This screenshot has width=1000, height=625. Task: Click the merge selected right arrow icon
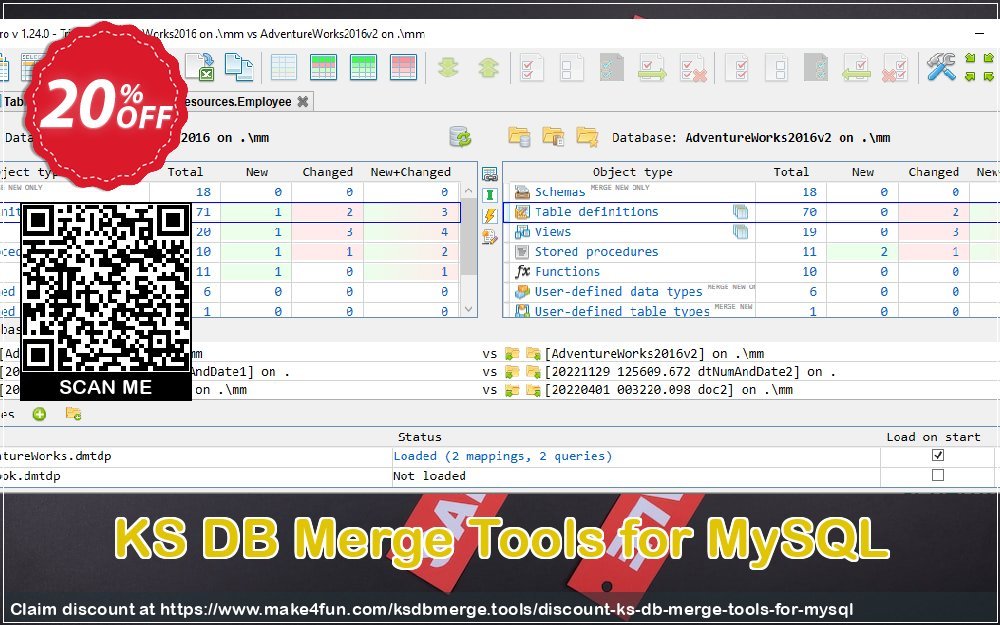click(x=652, y=67)
